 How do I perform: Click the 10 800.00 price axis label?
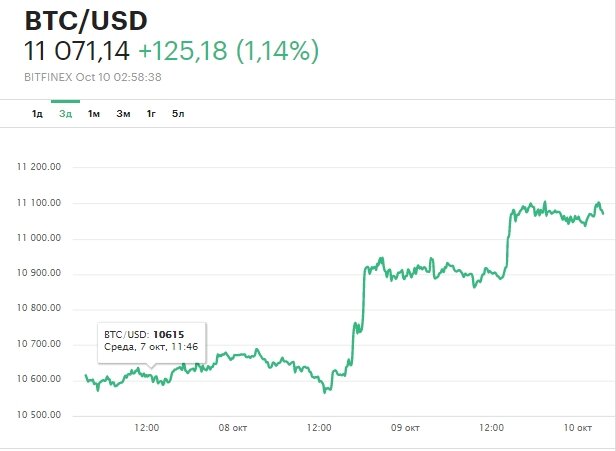[x=39, y=308]
